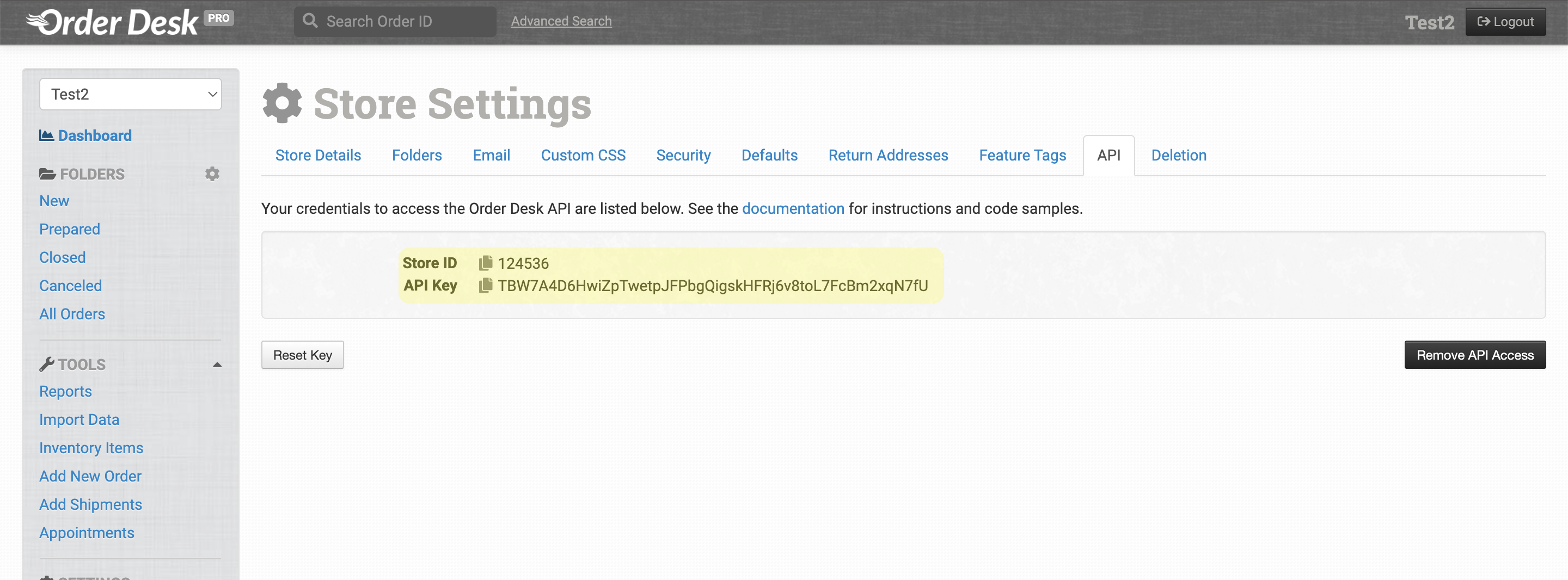This screenshot has width=1568, height=580.
Task: Open Appointments
Action: click(x=87, y=533)
